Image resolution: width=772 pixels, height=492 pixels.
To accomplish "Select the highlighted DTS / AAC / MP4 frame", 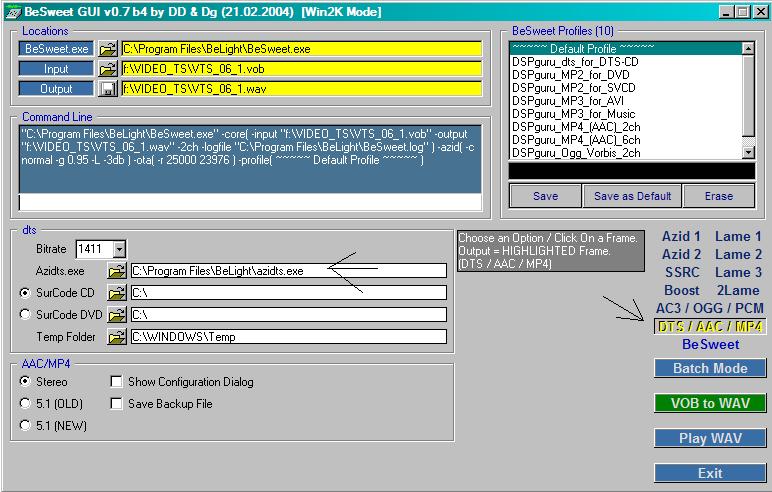I will 709,327.
